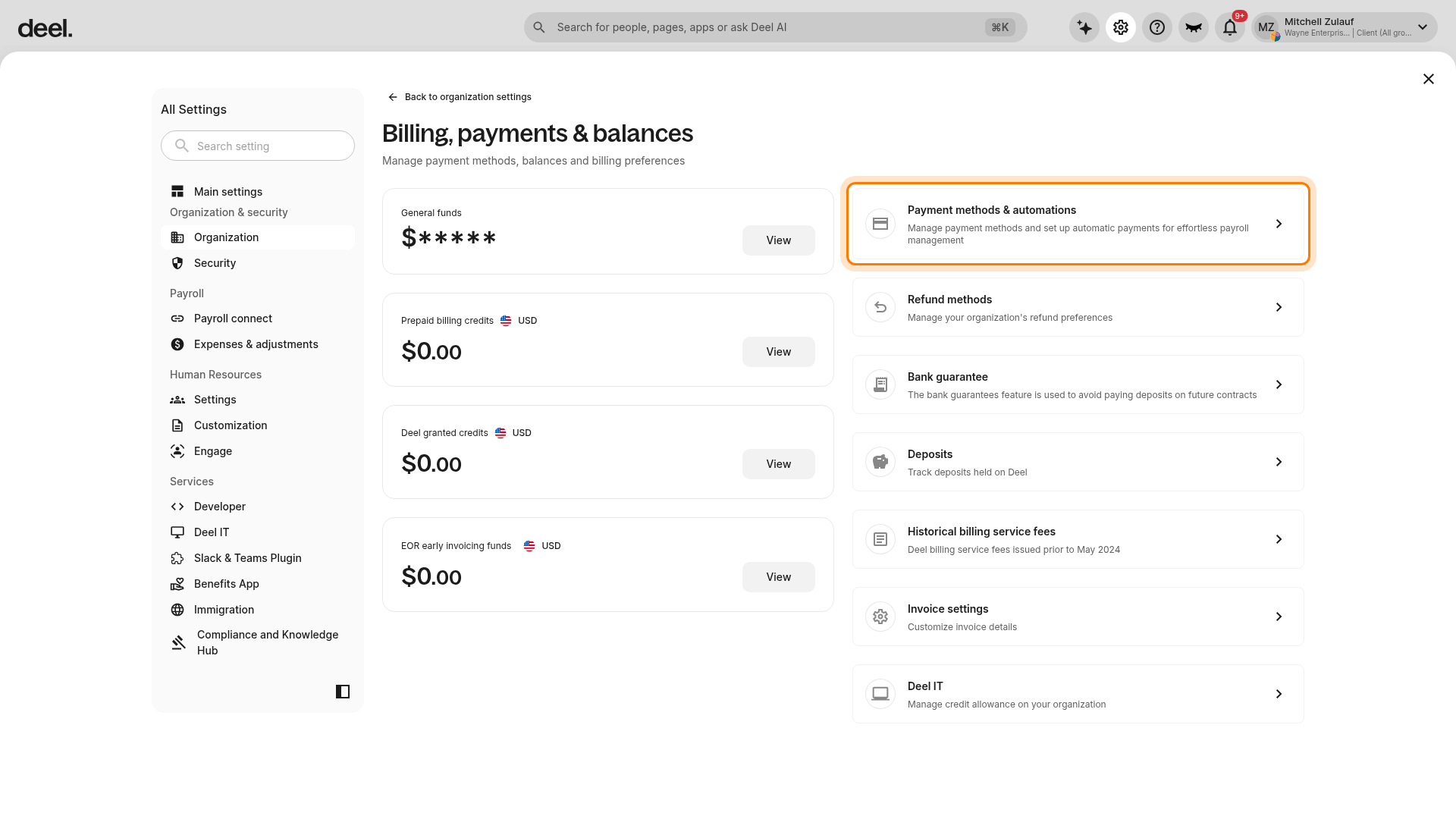Click the EOR early invoicing funds USD flag
This screenshot has width=1456, height=819.
click(x=529, y=546)
